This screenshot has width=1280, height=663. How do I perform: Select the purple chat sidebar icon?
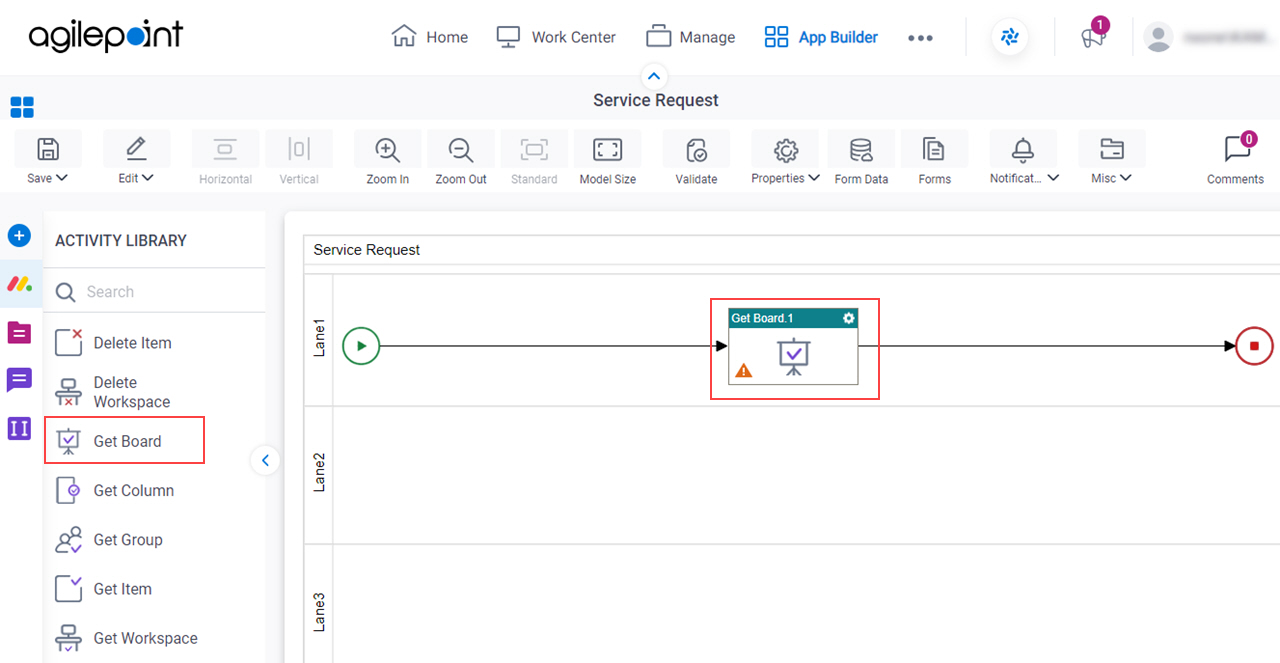20,380
